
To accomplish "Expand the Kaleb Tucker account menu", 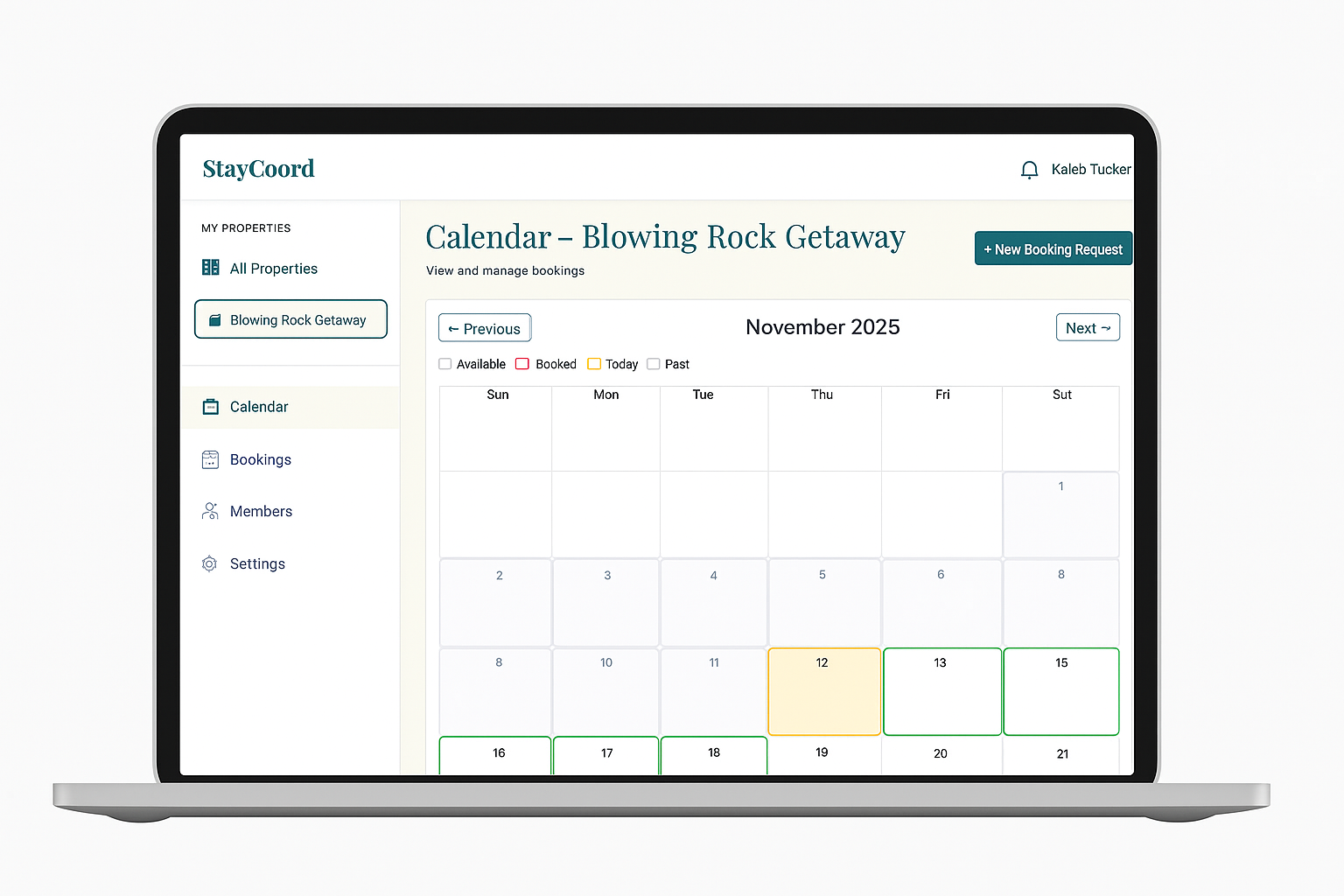I will pos(1090,169).
